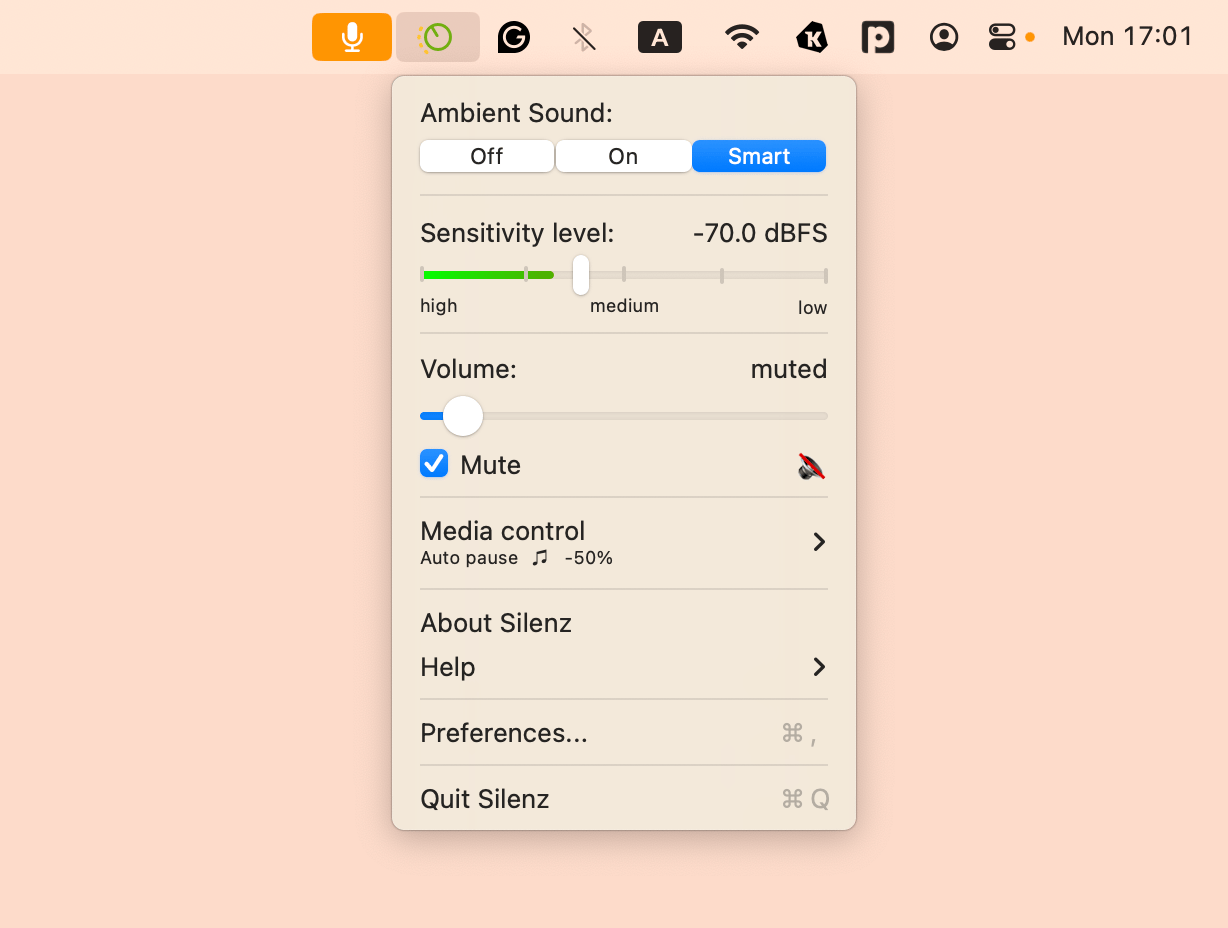Viewport: 1228px width, 928px height.
Task: Click the orange microphone menu bar icon
Action: click(351, 37)
